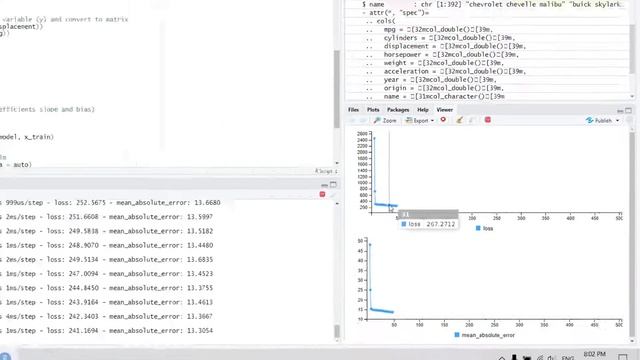Viewport: 640px width, 360px height.
Task: Toggle the loss legend series
Action: tap(484, 229)
